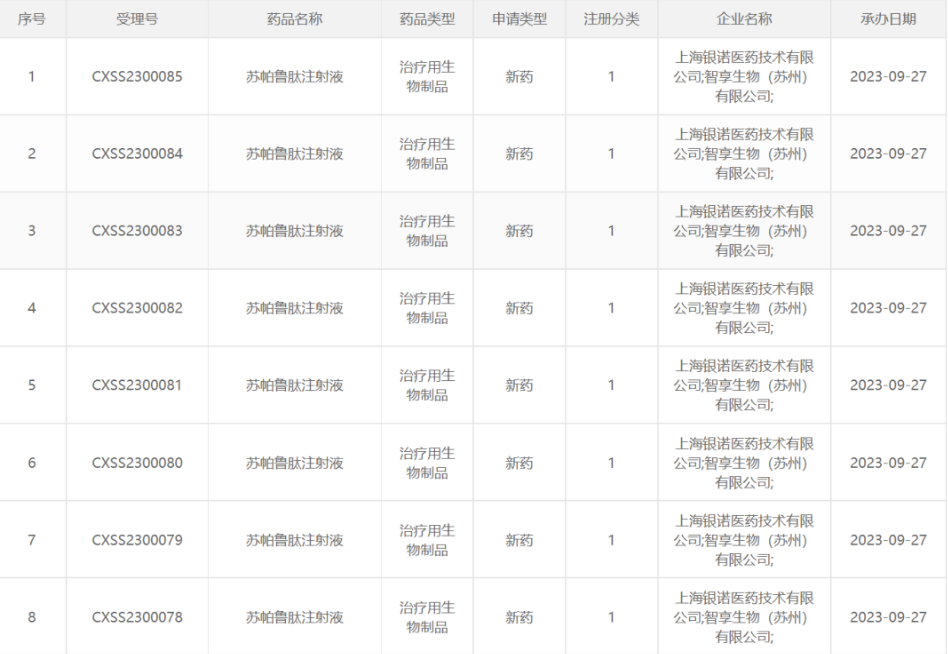The image size is (948, 654).
Task: Click 治疗用生物制品 in row CXSS2300085
Action: click(x=427, y=77)
